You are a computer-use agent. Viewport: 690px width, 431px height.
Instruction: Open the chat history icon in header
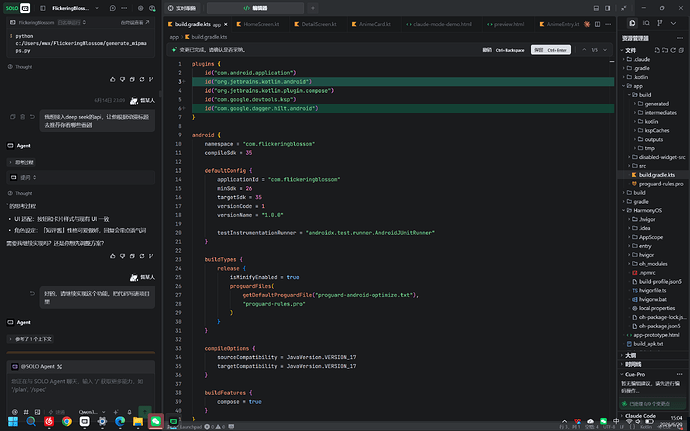click(x=113, y=8)
